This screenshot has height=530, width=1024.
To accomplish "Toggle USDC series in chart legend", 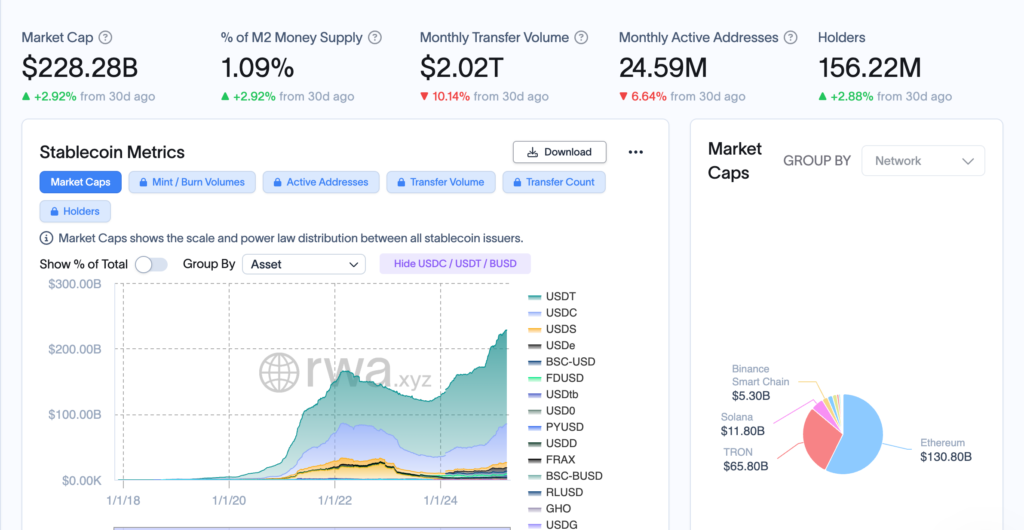I will 560,313.
